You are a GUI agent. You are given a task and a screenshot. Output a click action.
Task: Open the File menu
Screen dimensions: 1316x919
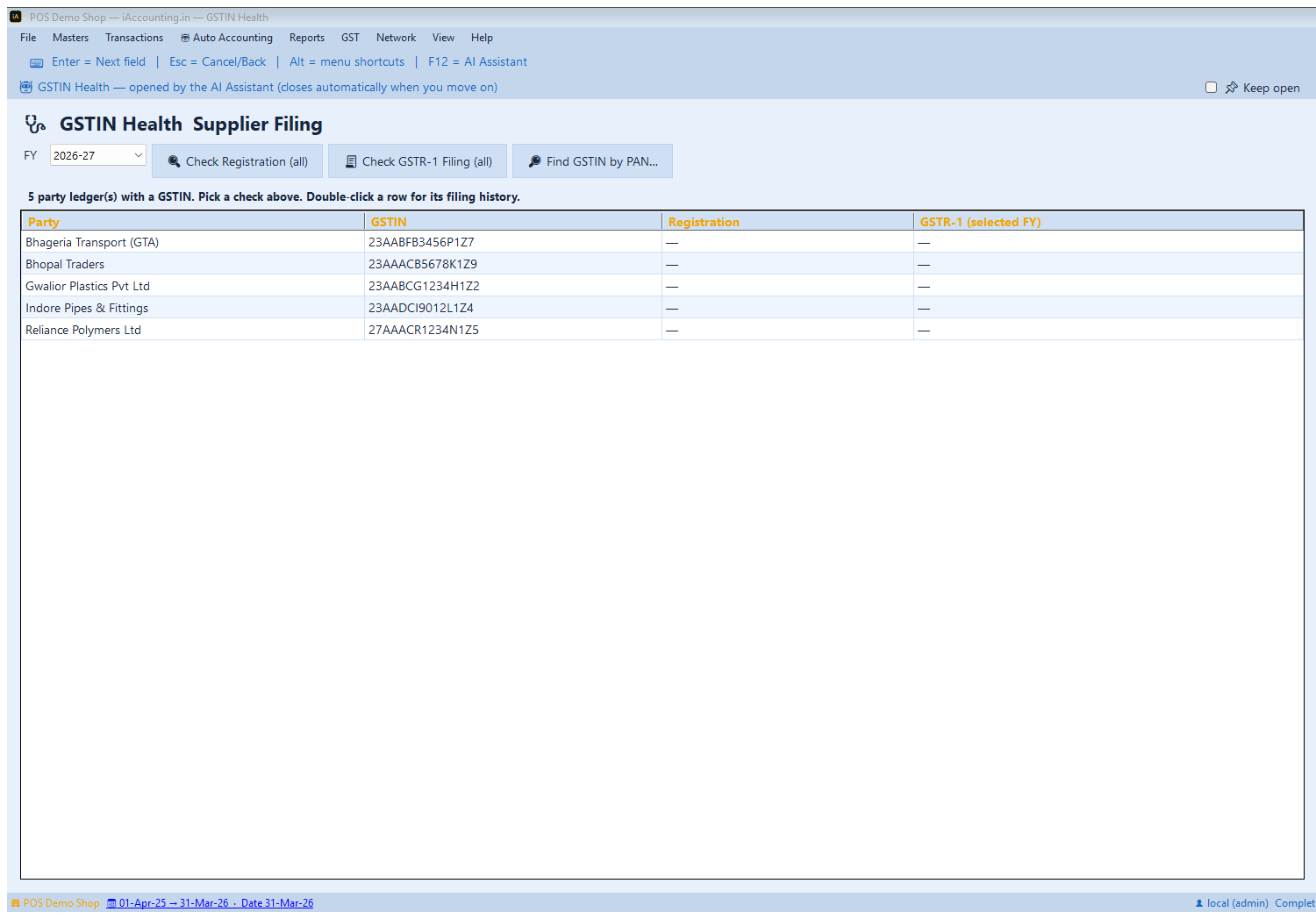28,38
